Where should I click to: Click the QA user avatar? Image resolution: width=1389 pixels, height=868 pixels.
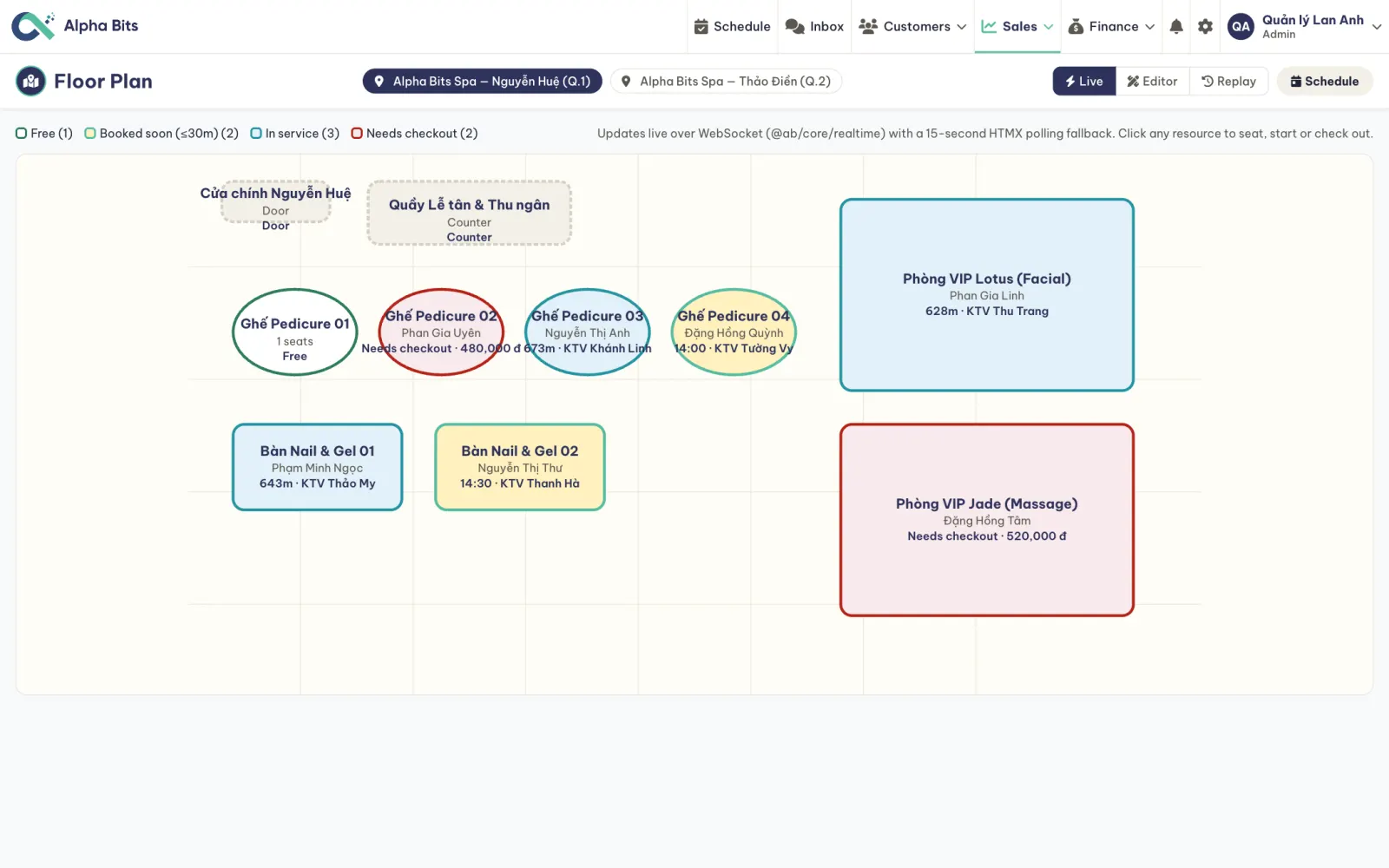1241,27
